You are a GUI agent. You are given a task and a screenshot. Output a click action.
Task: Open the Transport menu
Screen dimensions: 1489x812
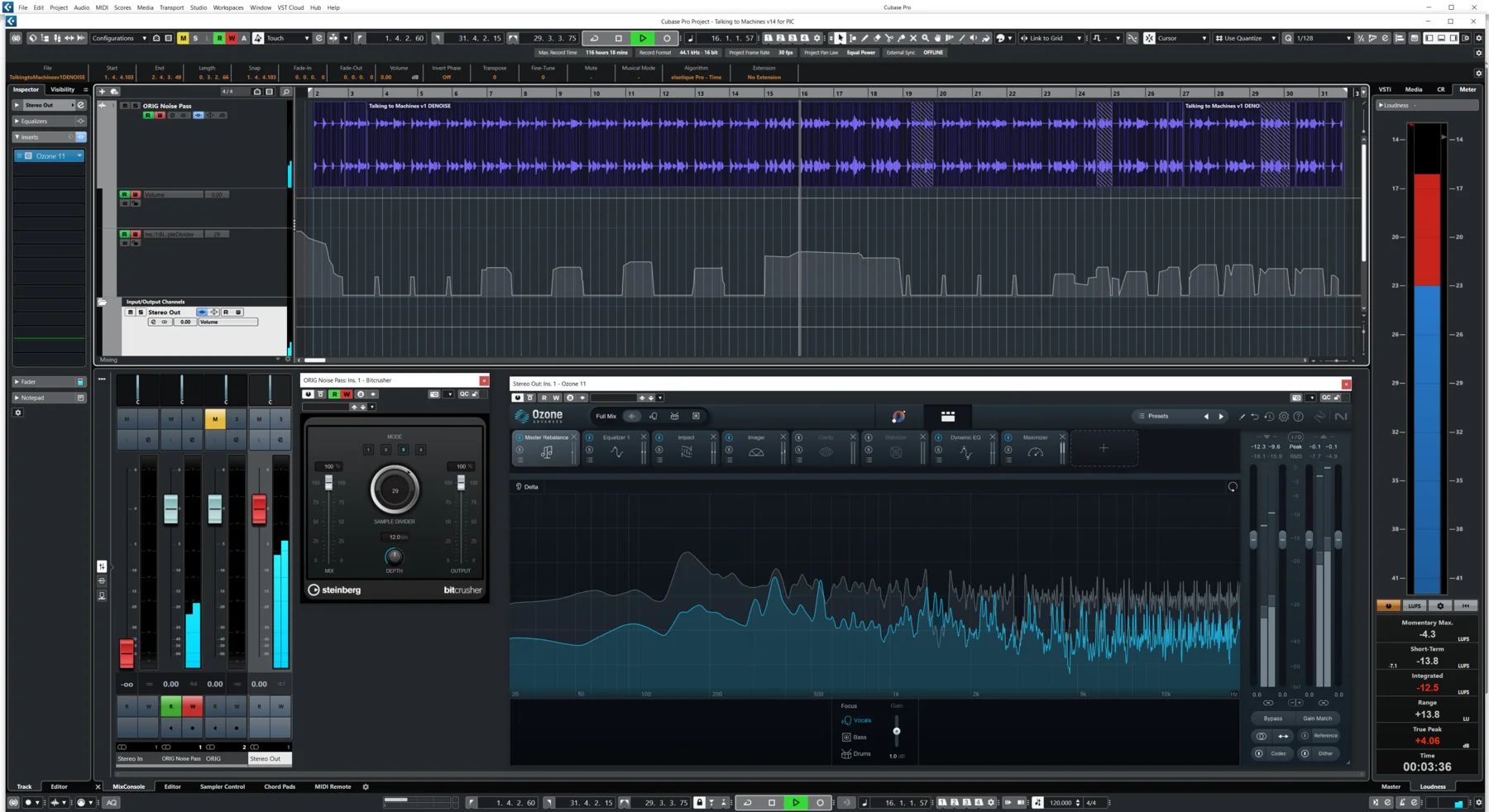click(x=171, y=7)
